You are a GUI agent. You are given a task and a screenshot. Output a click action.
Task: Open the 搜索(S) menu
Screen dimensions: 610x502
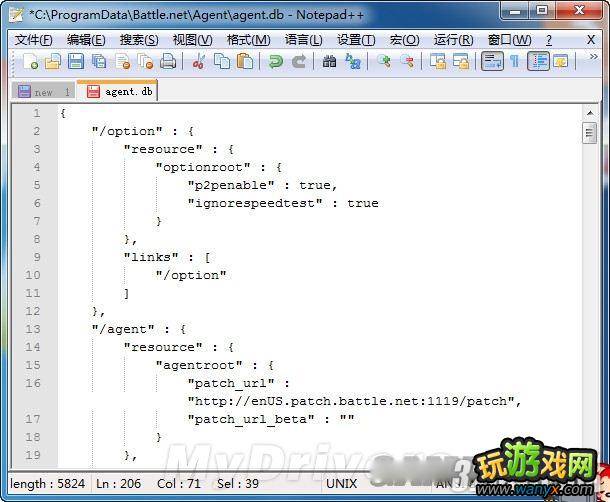[x=139, y=40]
